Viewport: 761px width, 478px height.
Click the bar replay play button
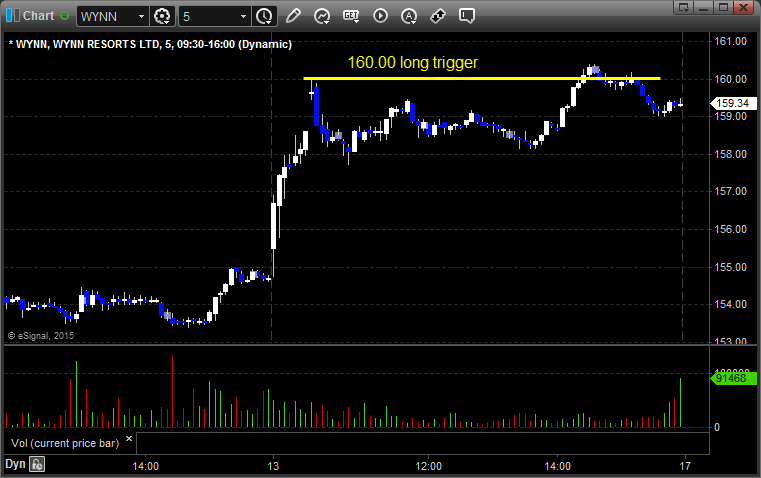coord(380,16)
